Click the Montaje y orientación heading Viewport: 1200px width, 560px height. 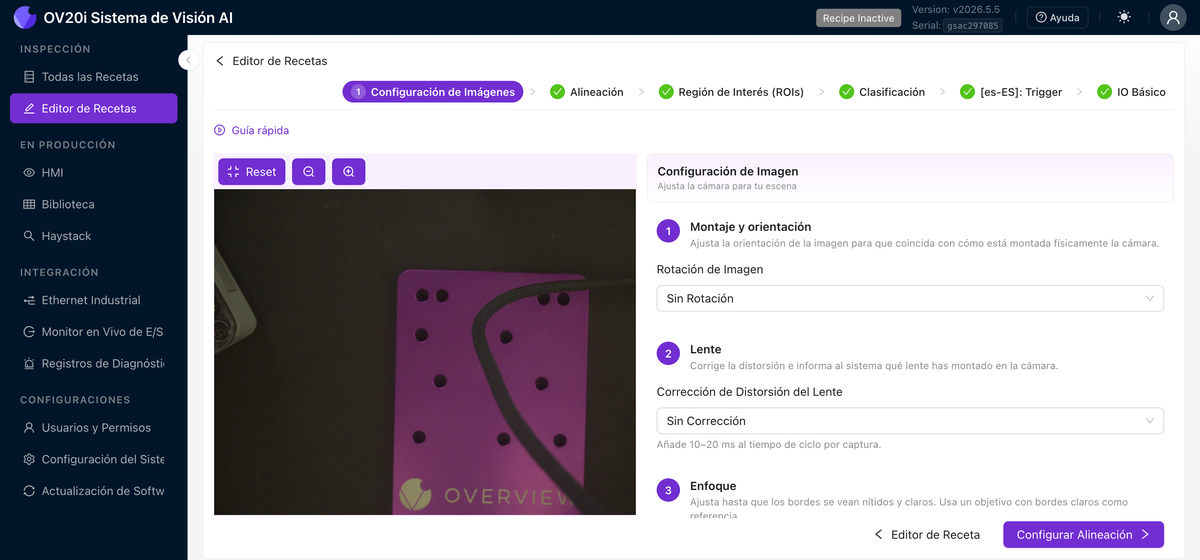tap(750, 227)
